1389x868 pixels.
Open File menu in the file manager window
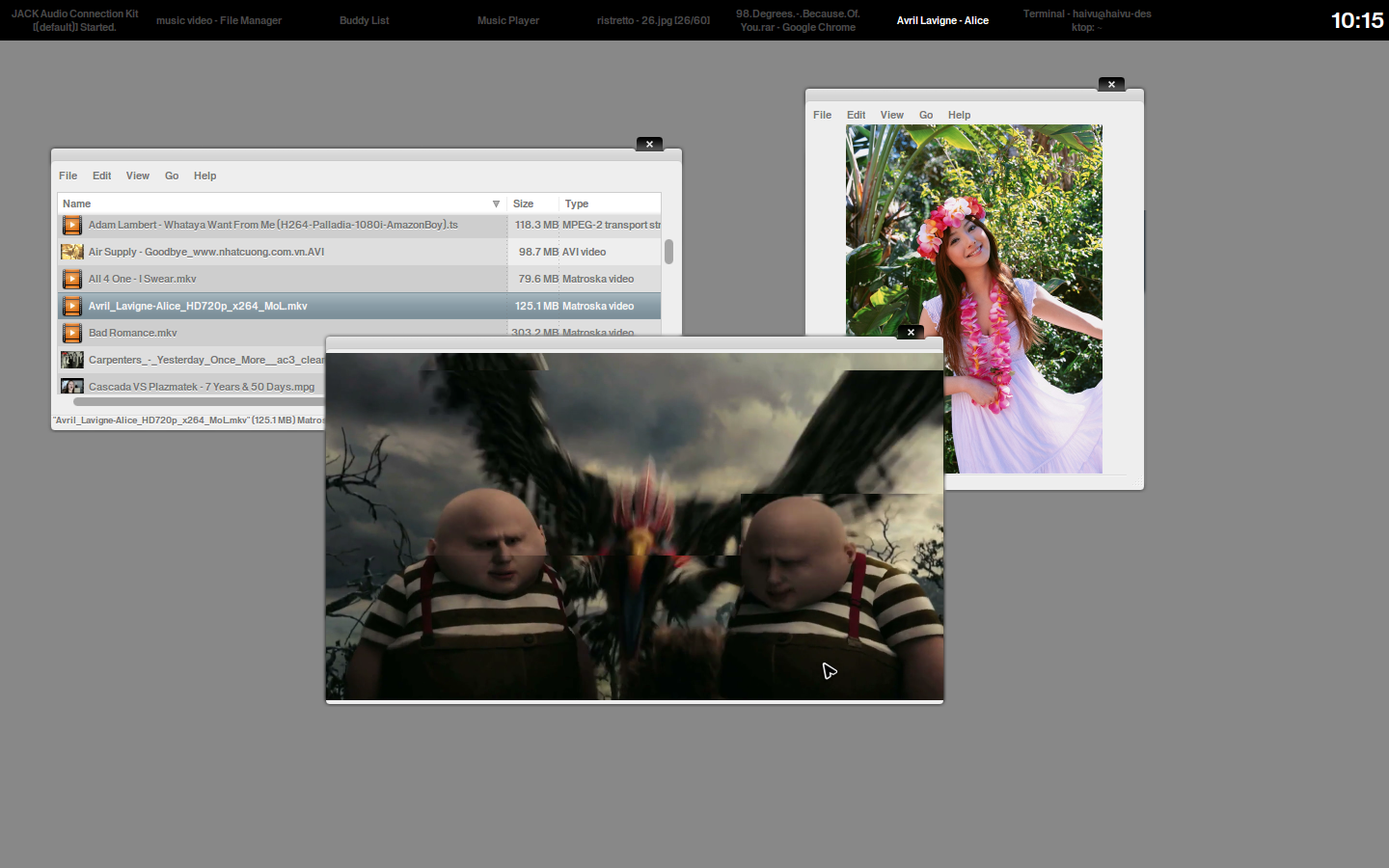(x=68, y=176)
